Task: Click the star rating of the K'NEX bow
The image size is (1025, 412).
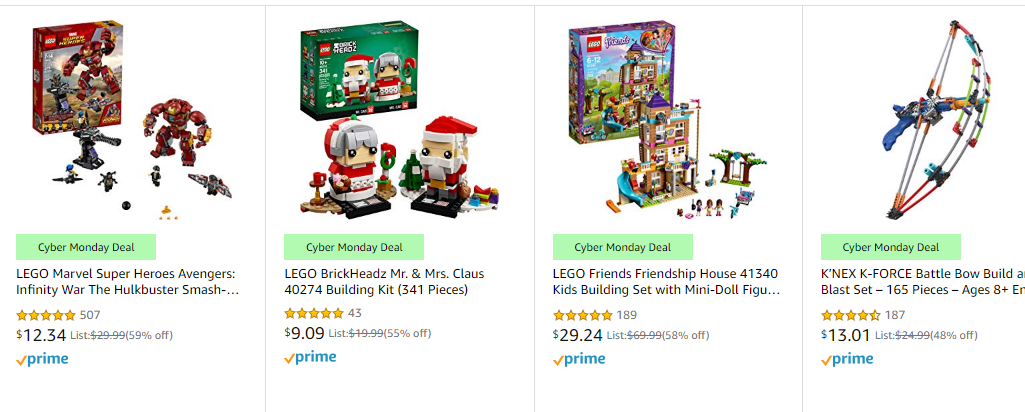Action: click(x=850, y=315)
